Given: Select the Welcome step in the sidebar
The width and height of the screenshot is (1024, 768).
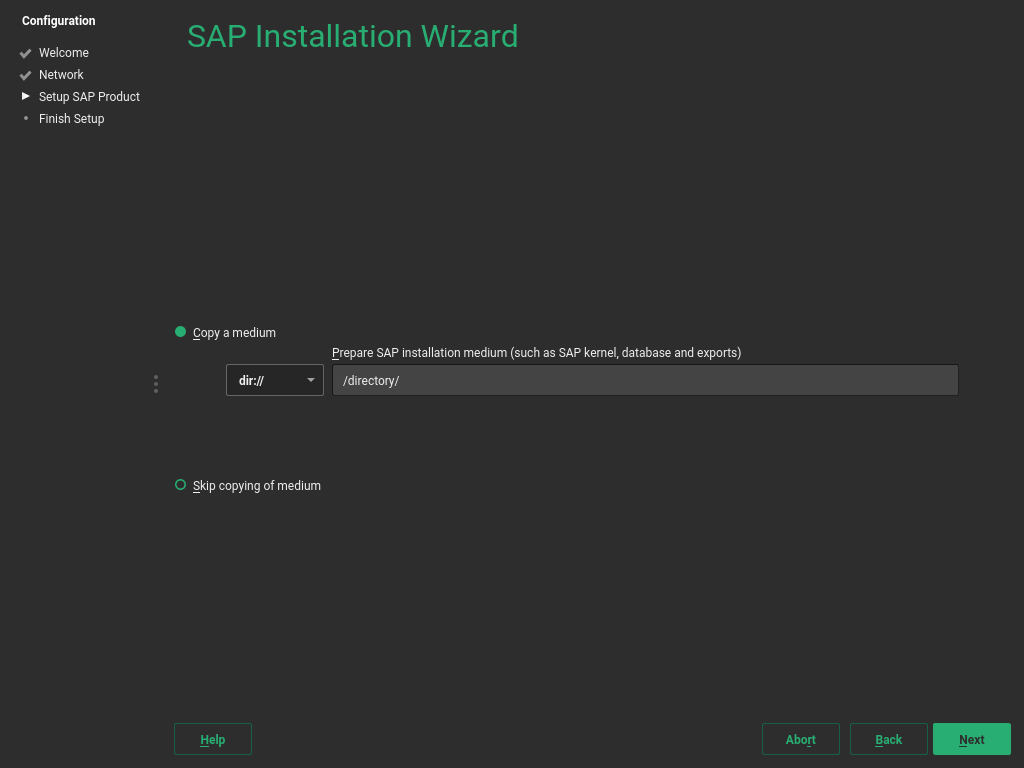Looking at the screenshot, I should point(64,53).
